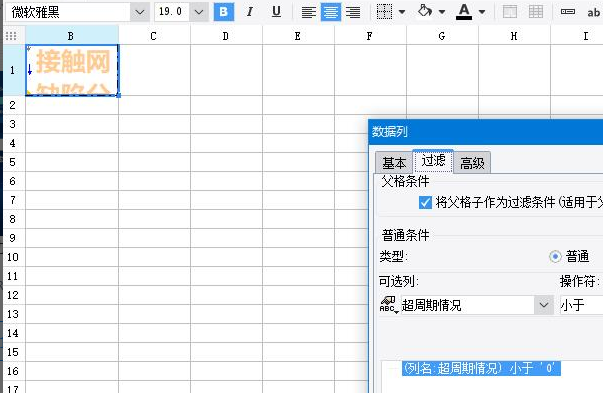Select column F header
603x393 pixels.
[x=370, y=36]
